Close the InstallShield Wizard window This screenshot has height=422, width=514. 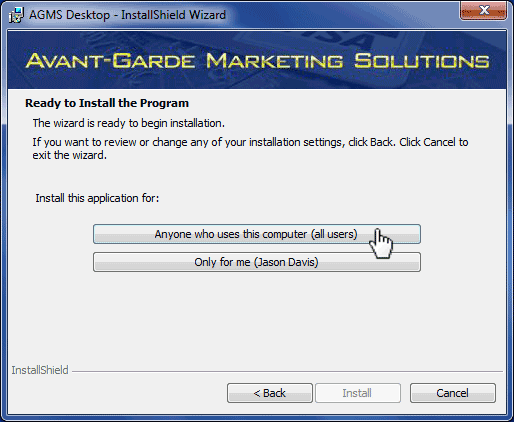click(x=483, y=11)
